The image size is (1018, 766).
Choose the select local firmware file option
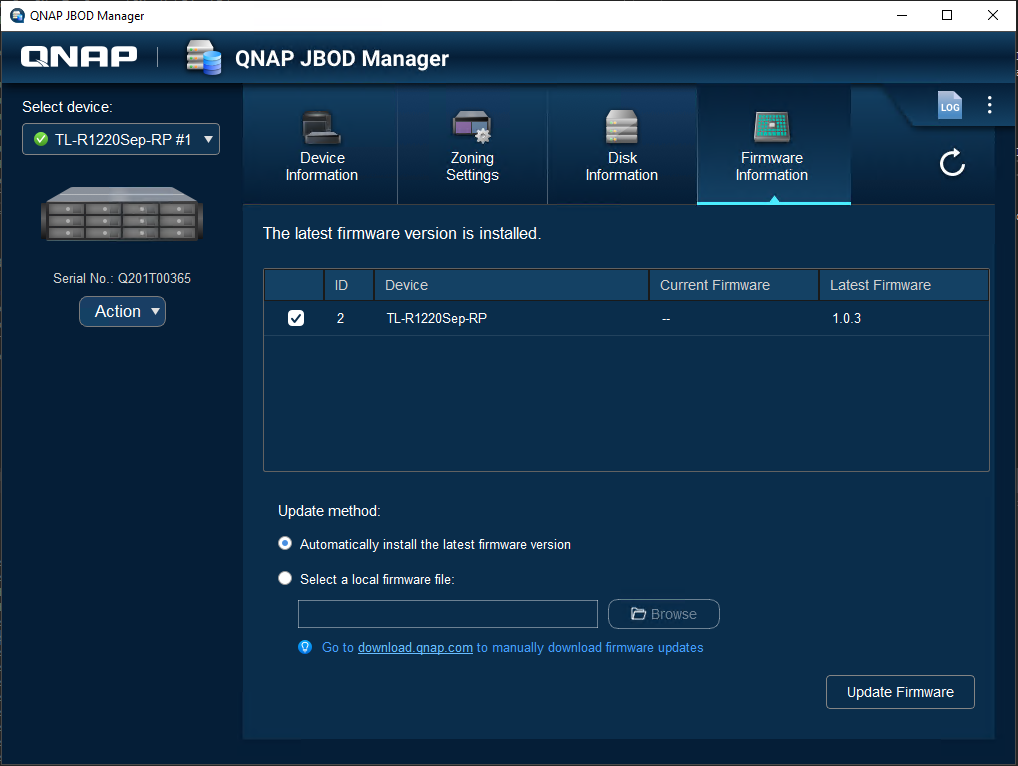[x=286, y=579]
